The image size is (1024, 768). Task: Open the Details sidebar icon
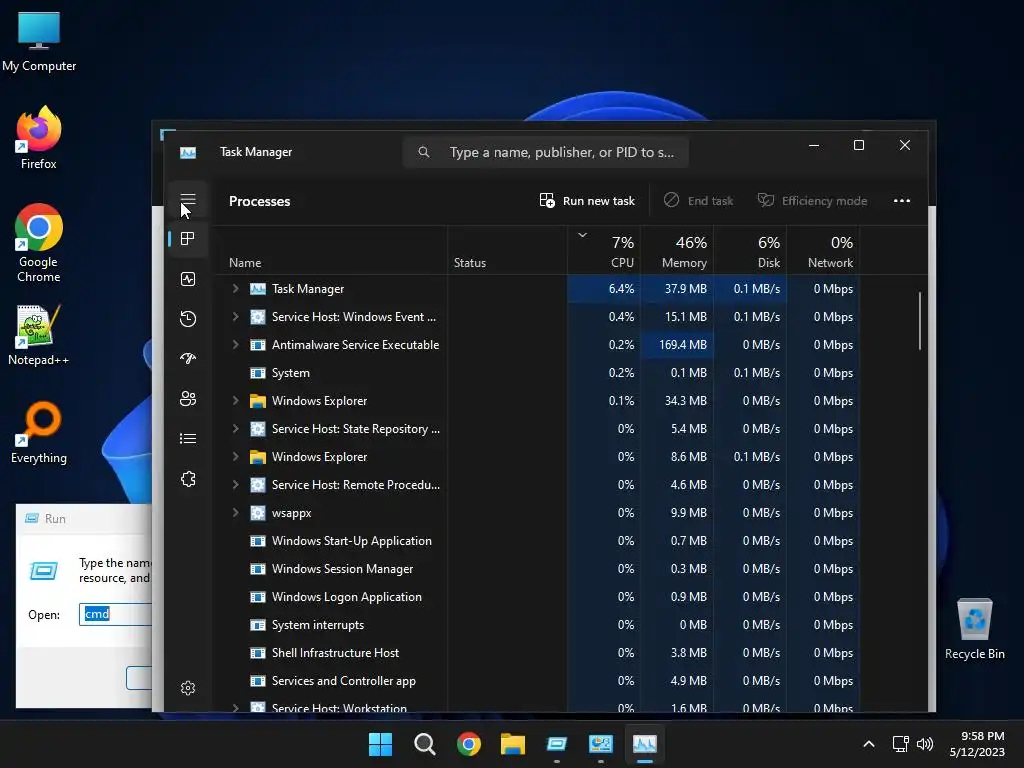tap(187, 438)
